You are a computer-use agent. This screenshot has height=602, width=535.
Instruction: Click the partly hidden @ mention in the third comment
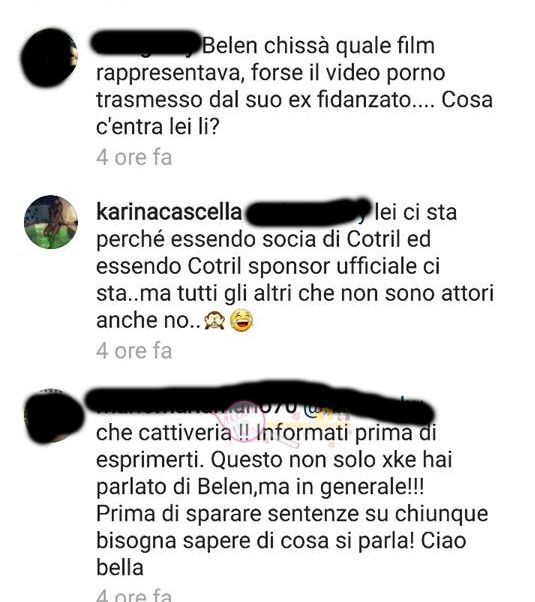326,409
